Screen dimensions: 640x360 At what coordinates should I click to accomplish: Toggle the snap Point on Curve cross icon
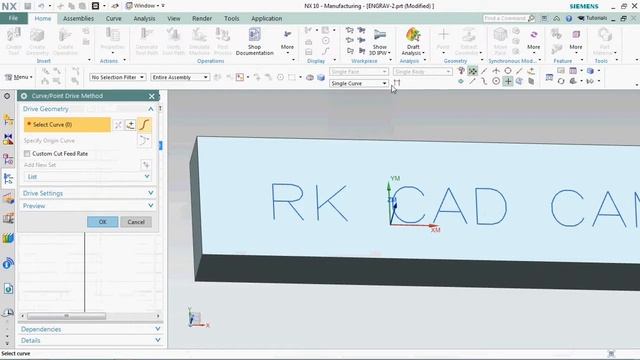point(508,81)
